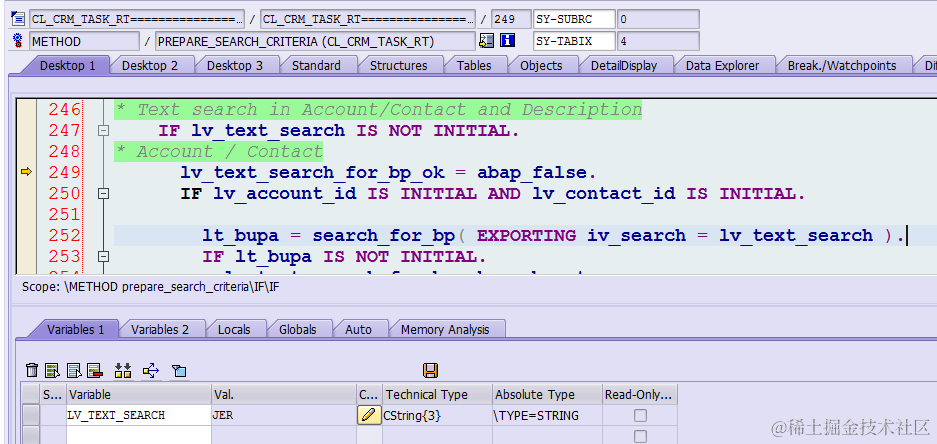The image size is (937, 444).
Task: Click the gear icon next to the METHOD field
Action: click(18, 41)
